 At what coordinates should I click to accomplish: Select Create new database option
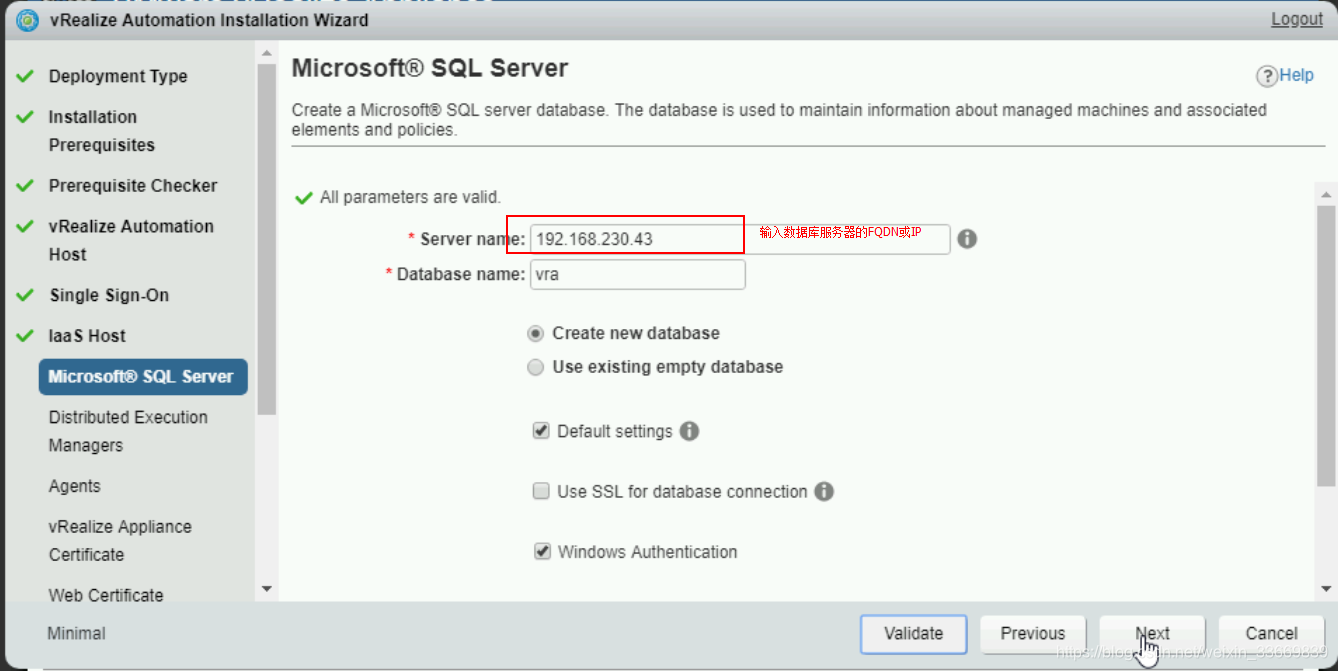pyautogui.click(x=536, y=333)
